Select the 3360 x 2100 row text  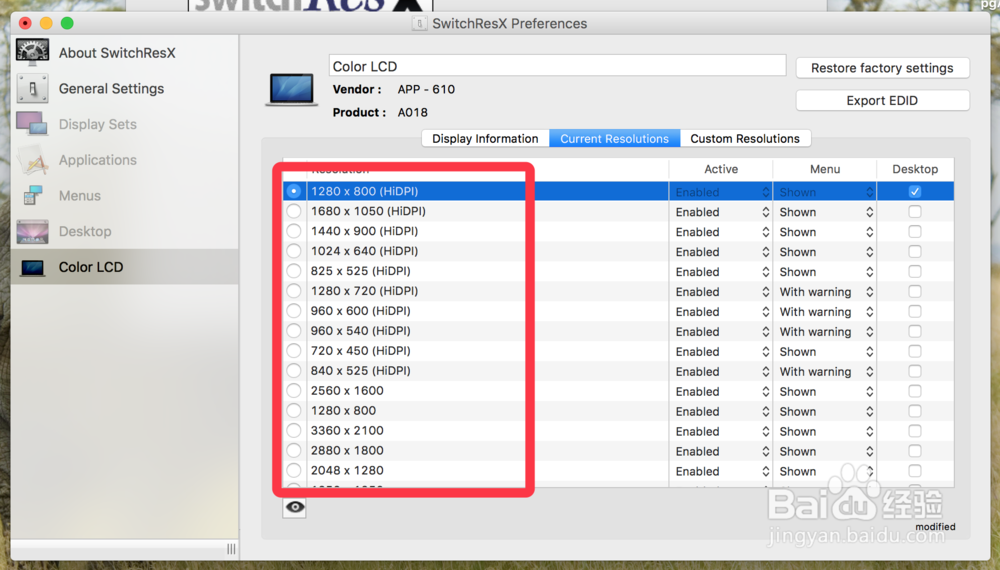(347, 430)
